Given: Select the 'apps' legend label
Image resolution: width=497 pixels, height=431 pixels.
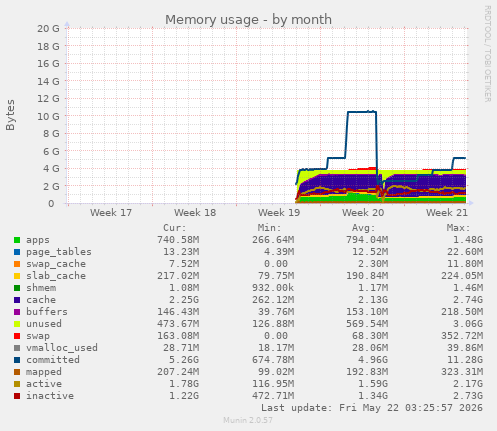Looking at the screenshot, I should (x=38, y=240).
